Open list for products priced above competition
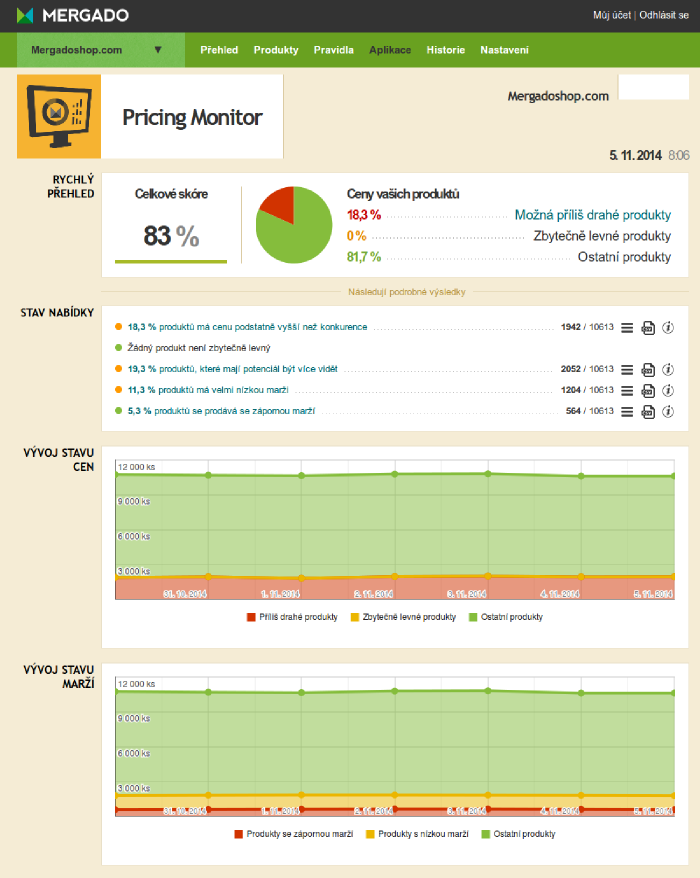This screenshot has width=700, height=878. pos(627,328)
